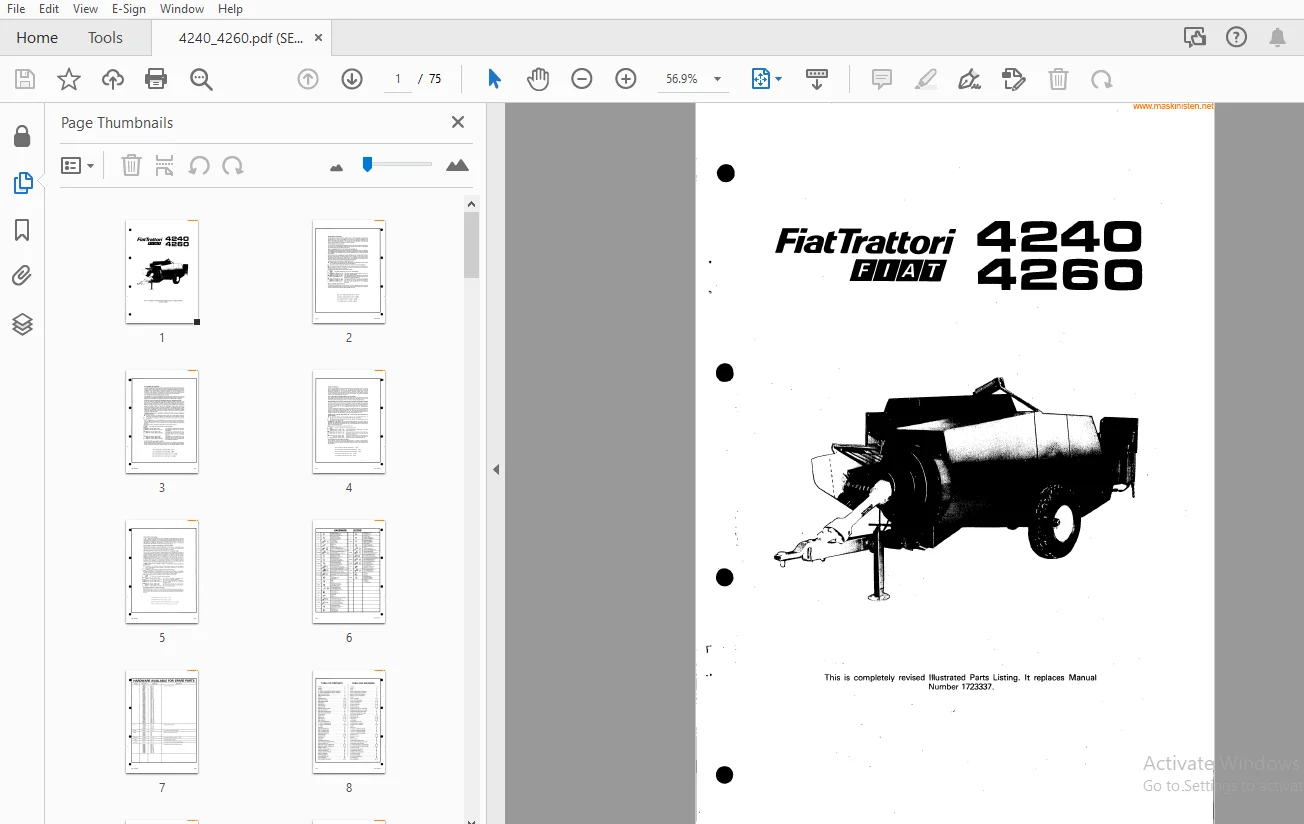This screenshot has height=824, width=1304.
Task: Select the 4240_4260.pdf document tab
Action: coord(240,38)
